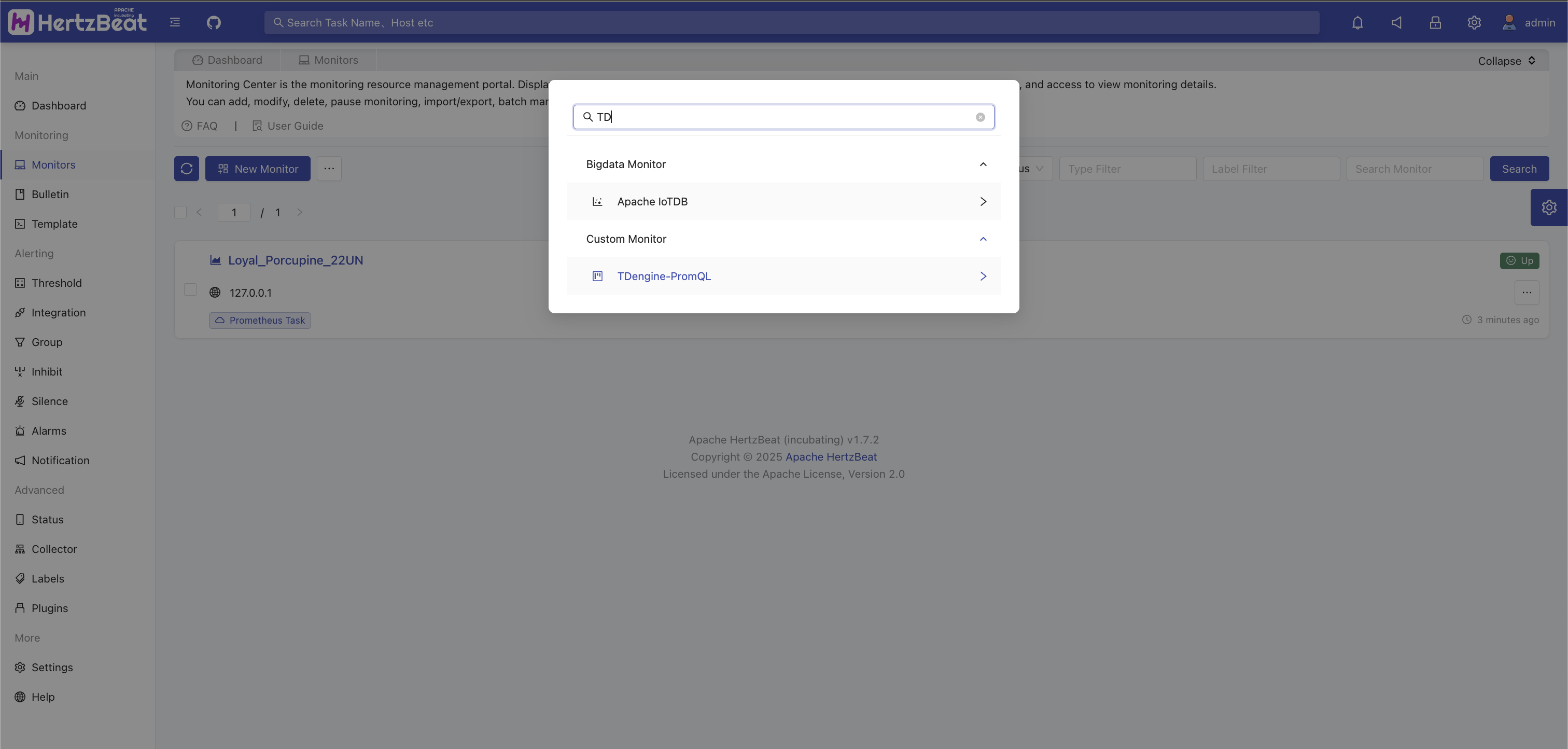This screenshot has width=1568, height=749.
Task: Open the floating settings gear panel
Action: tap(1548, 207)
